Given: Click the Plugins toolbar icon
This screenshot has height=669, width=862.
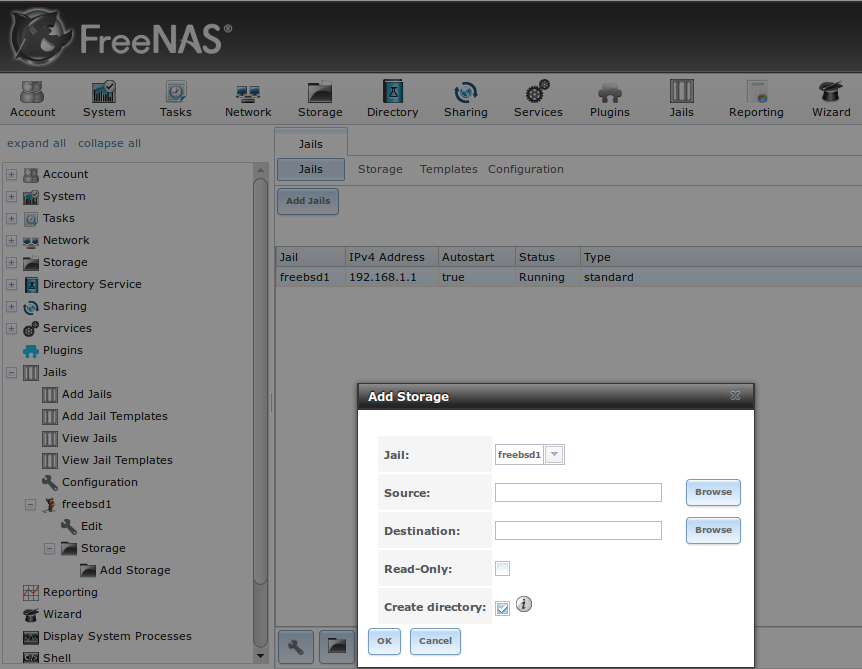Looking at the screenshot, I should pyautogui.click(x=609, y=99).
